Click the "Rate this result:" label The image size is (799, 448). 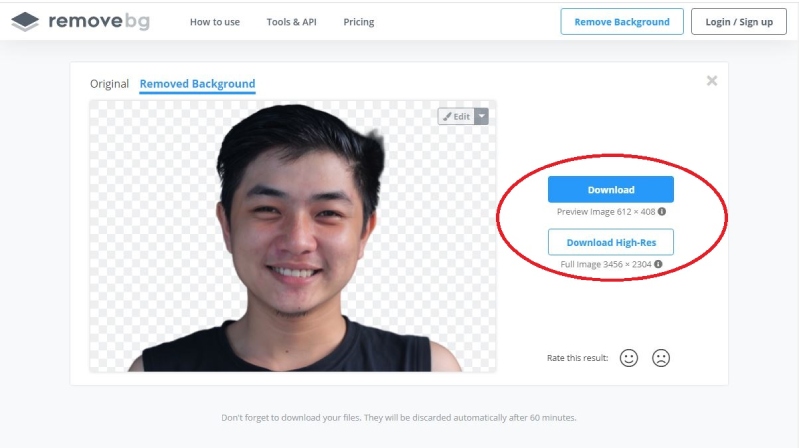coord(577,358)
